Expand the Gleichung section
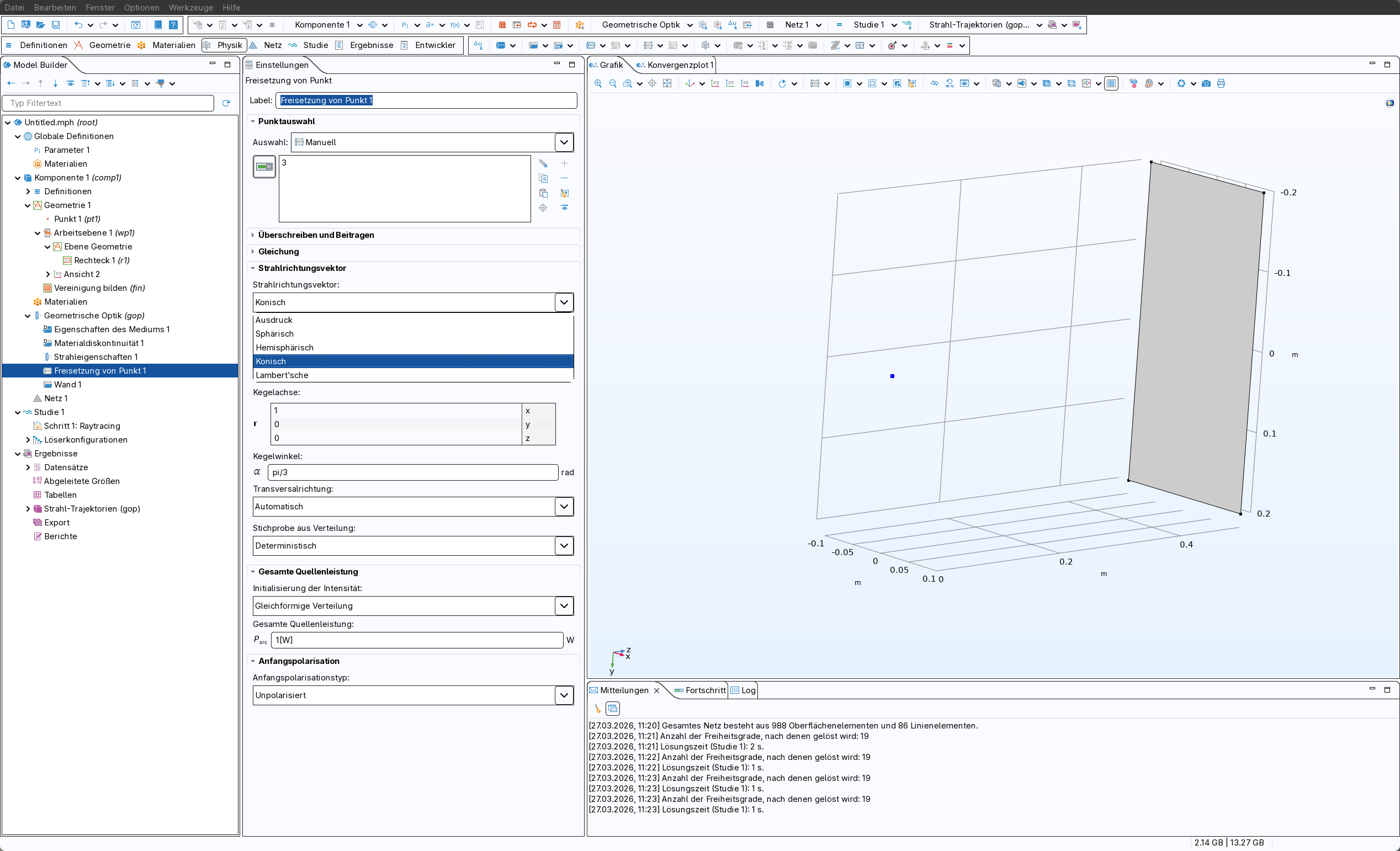The height and width of the screenshot is (851, 1400). coord(278,252)
